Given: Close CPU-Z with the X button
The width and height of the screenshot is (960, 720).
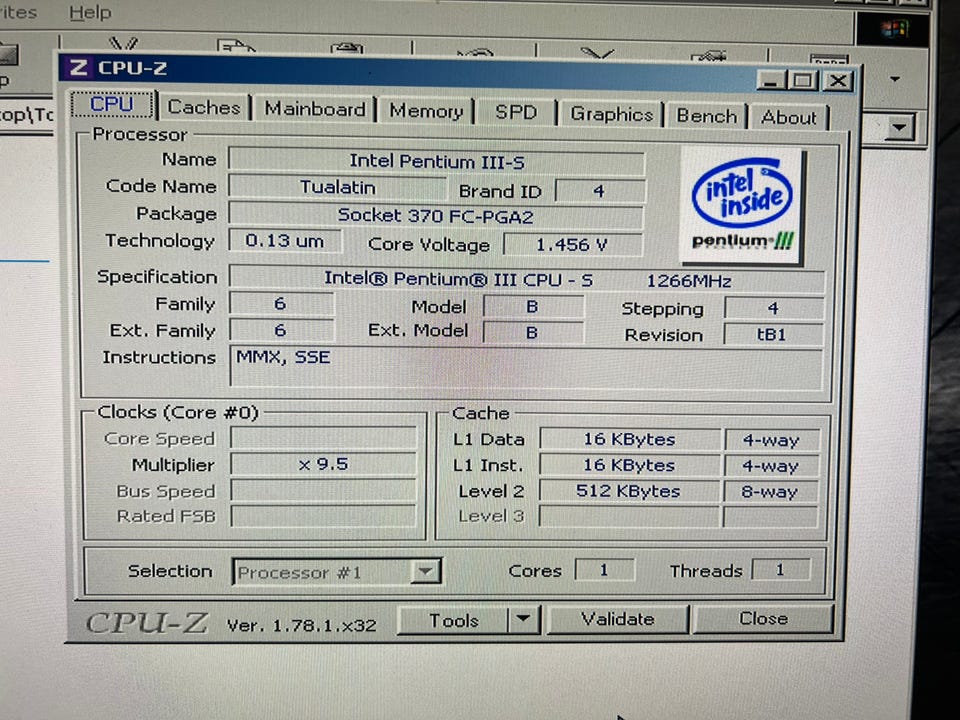Looking at the screenshot, I should point(838,81).
